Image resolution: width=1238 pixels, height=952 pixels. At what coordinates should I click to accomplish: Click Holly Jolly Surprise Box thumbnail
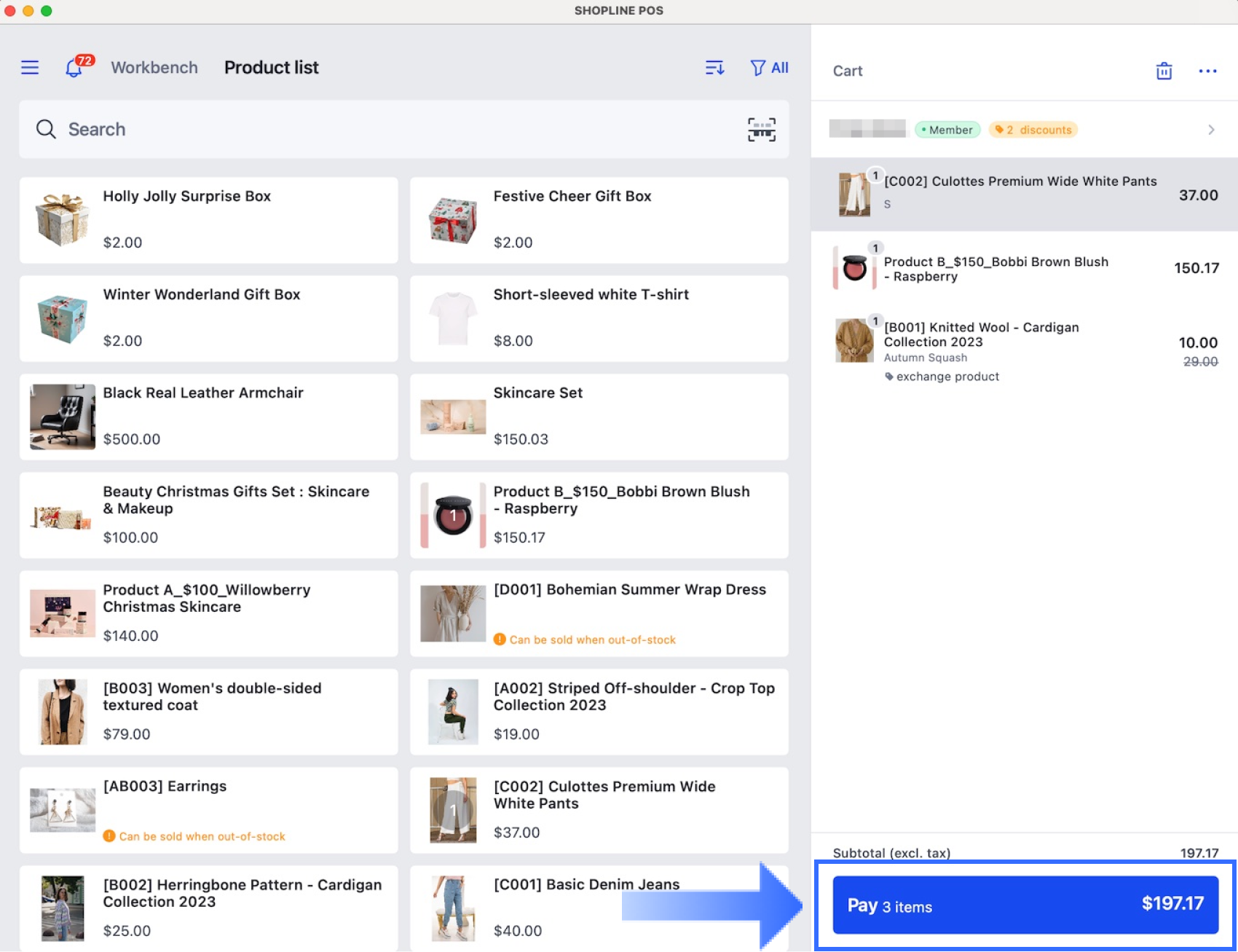[63, 220]
